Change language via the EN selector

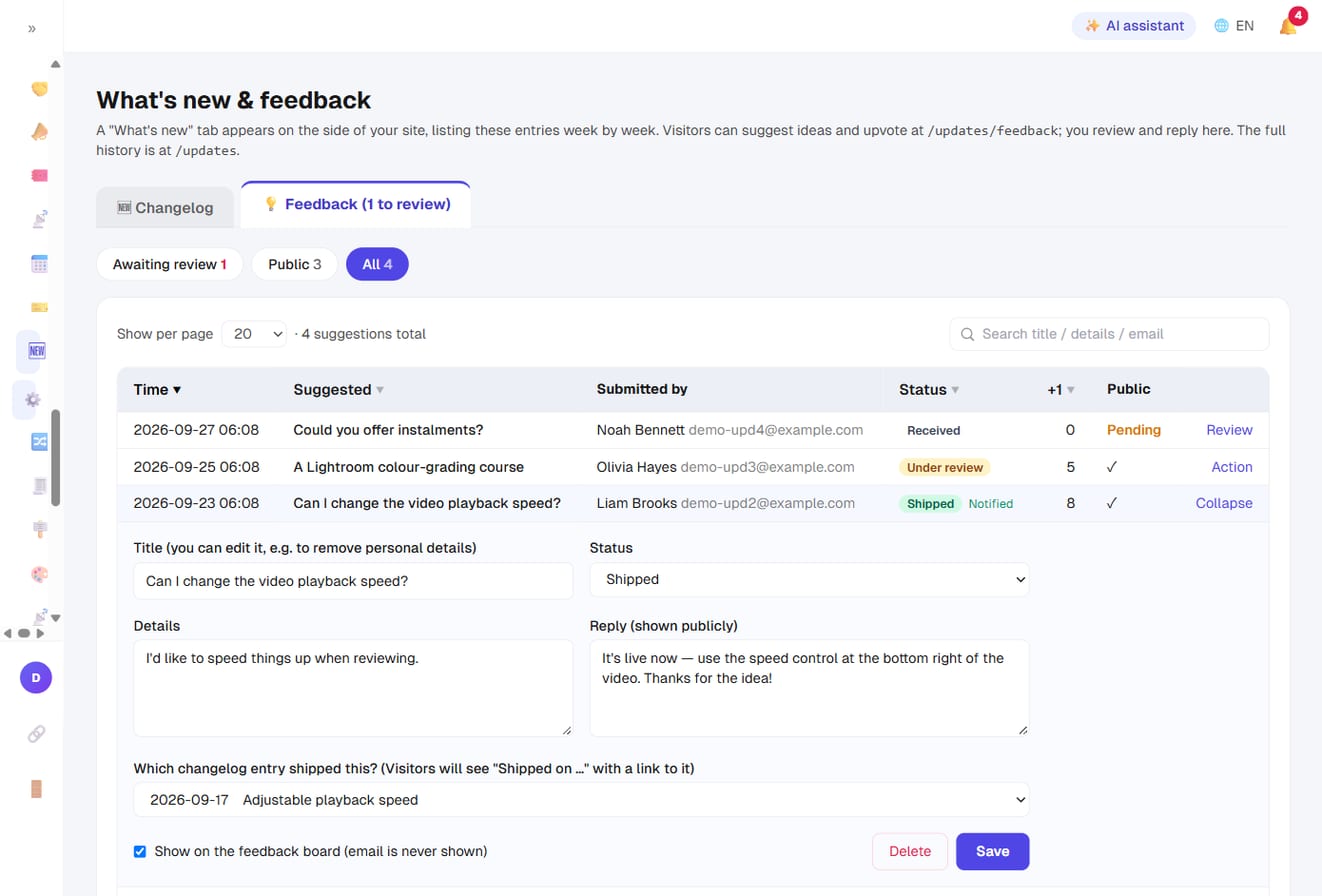pyautogui.click(x=1234, y=26)
